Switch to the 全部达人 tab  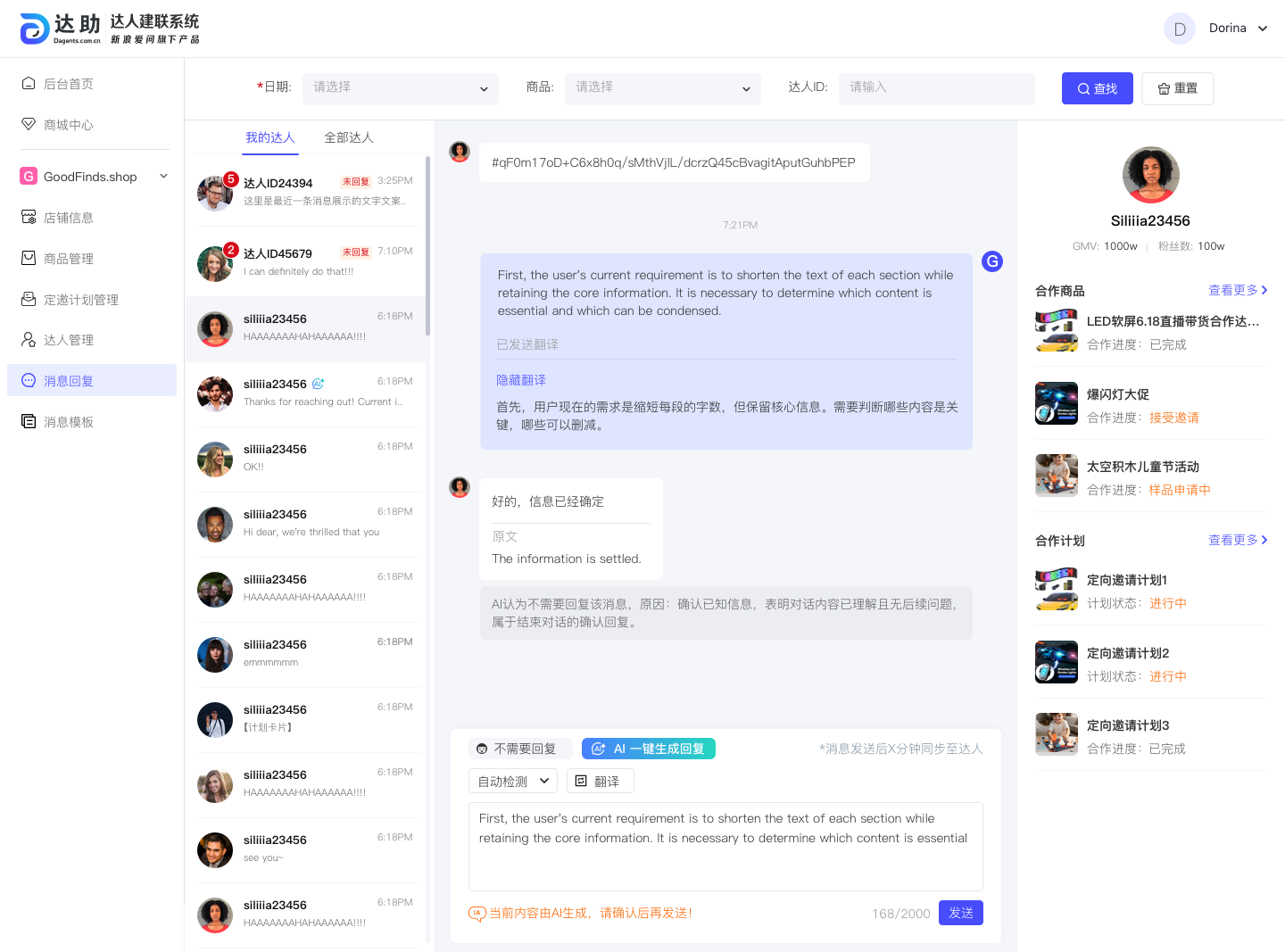tap(349, 137)
